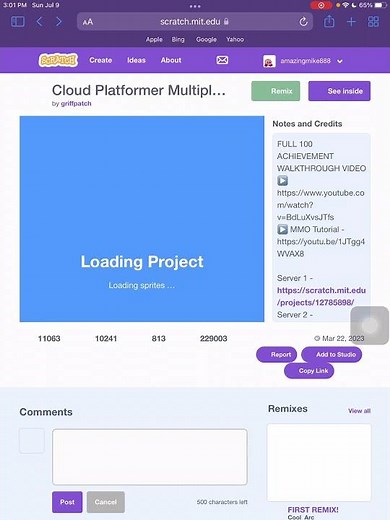
Task: Click the Add to Studio button
Action: (x=332, y=354)
